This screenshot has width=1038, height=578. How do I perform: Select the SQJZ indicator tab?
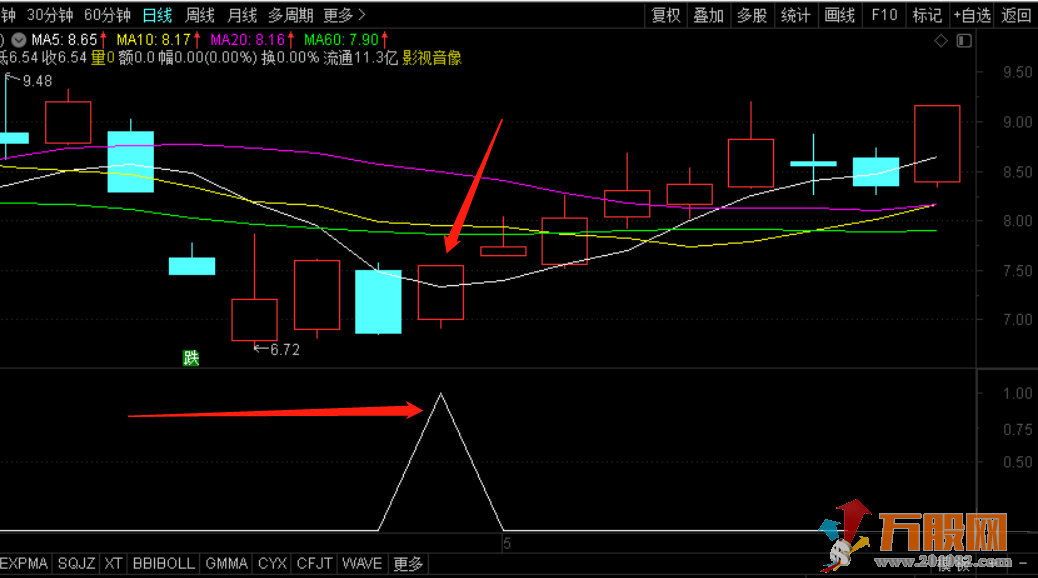coord(77,563)
